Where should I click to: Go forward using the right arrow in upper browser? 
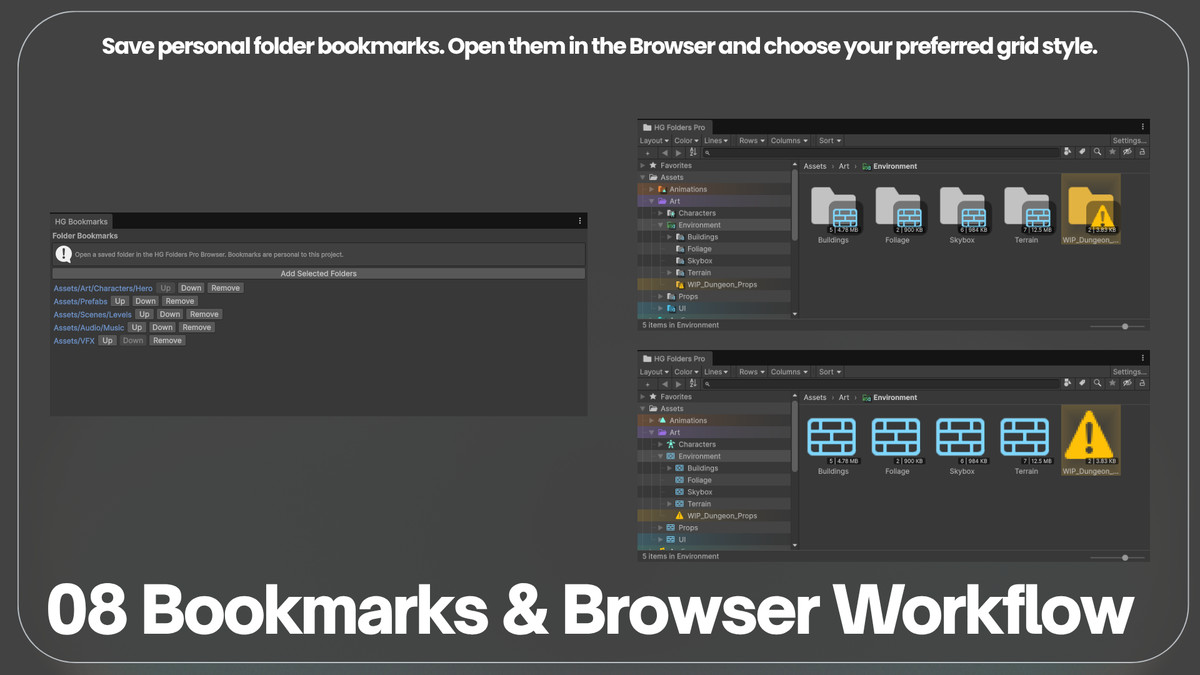point(679,153)
